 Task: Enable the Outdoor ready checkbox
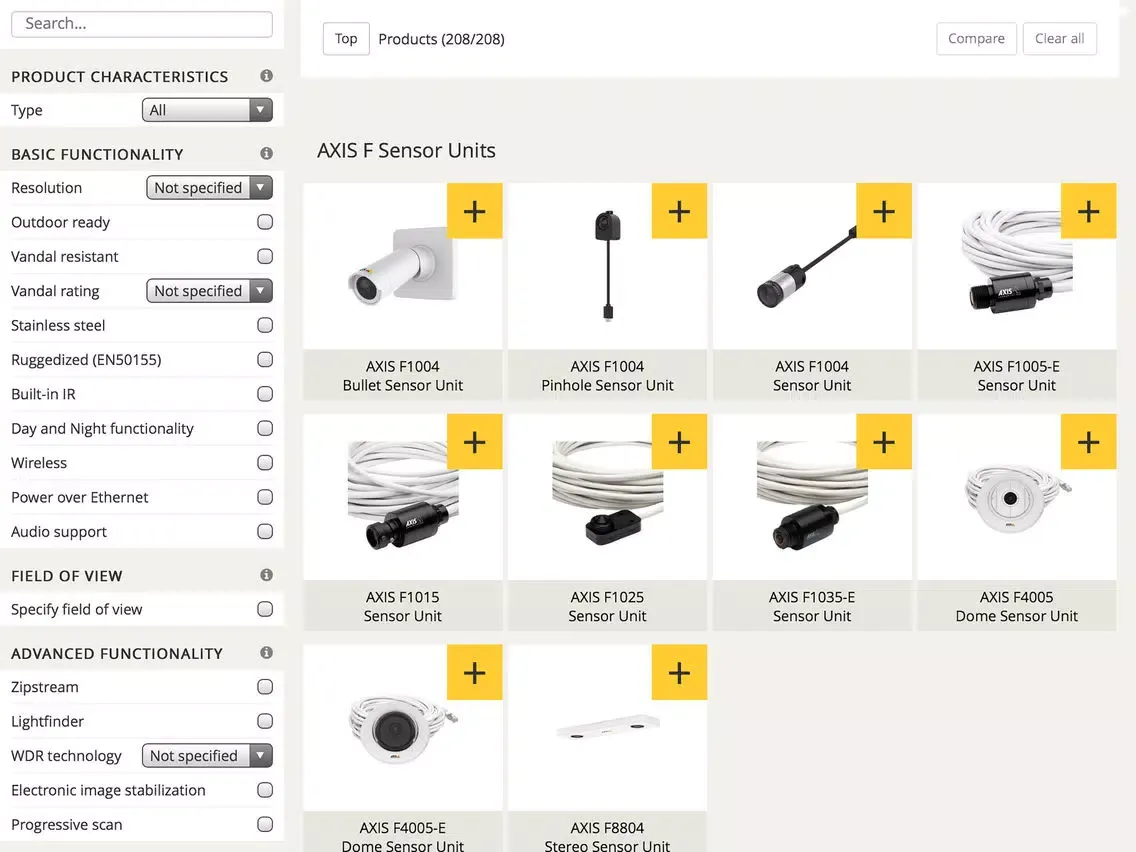265,222
